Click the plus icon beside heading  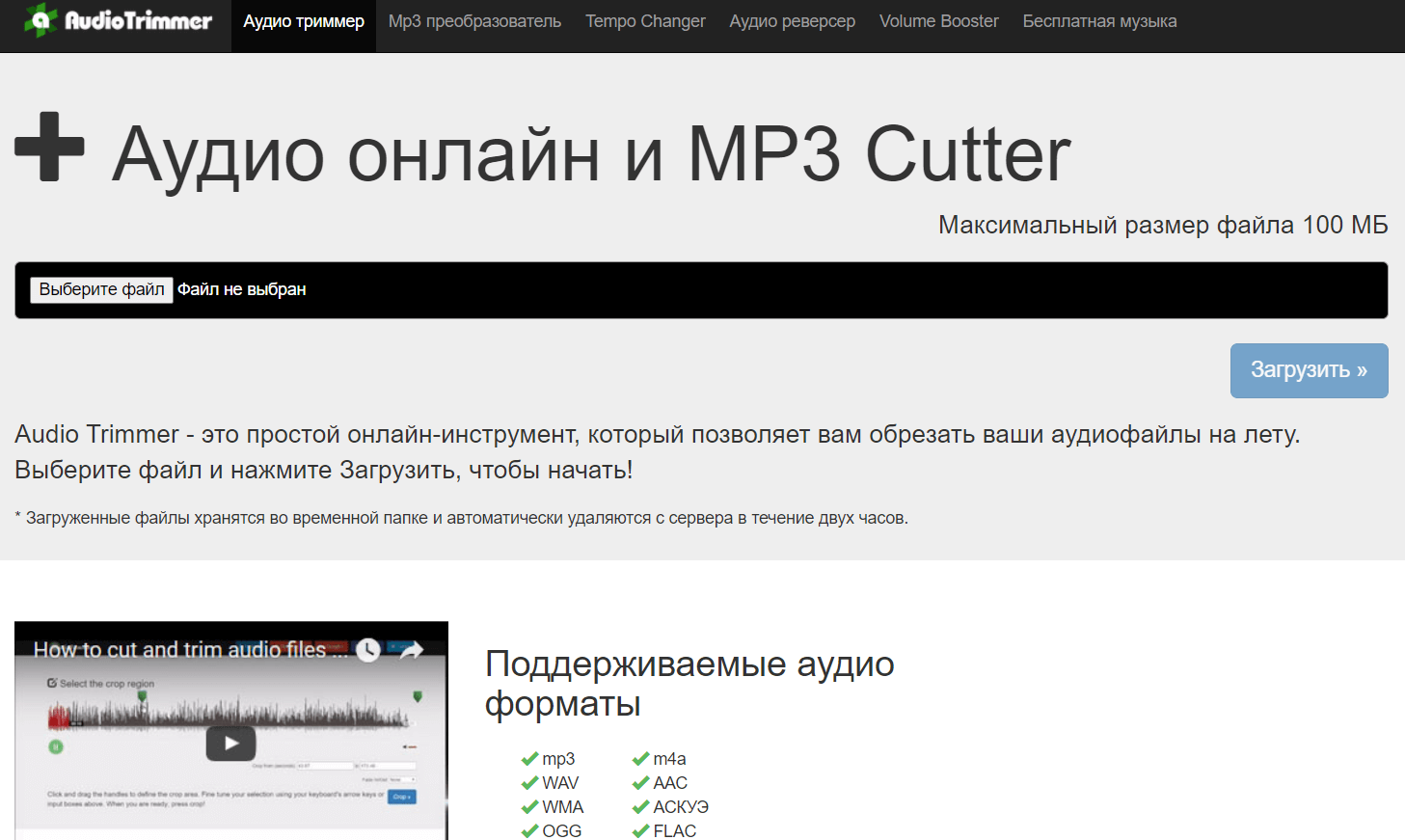49,147
